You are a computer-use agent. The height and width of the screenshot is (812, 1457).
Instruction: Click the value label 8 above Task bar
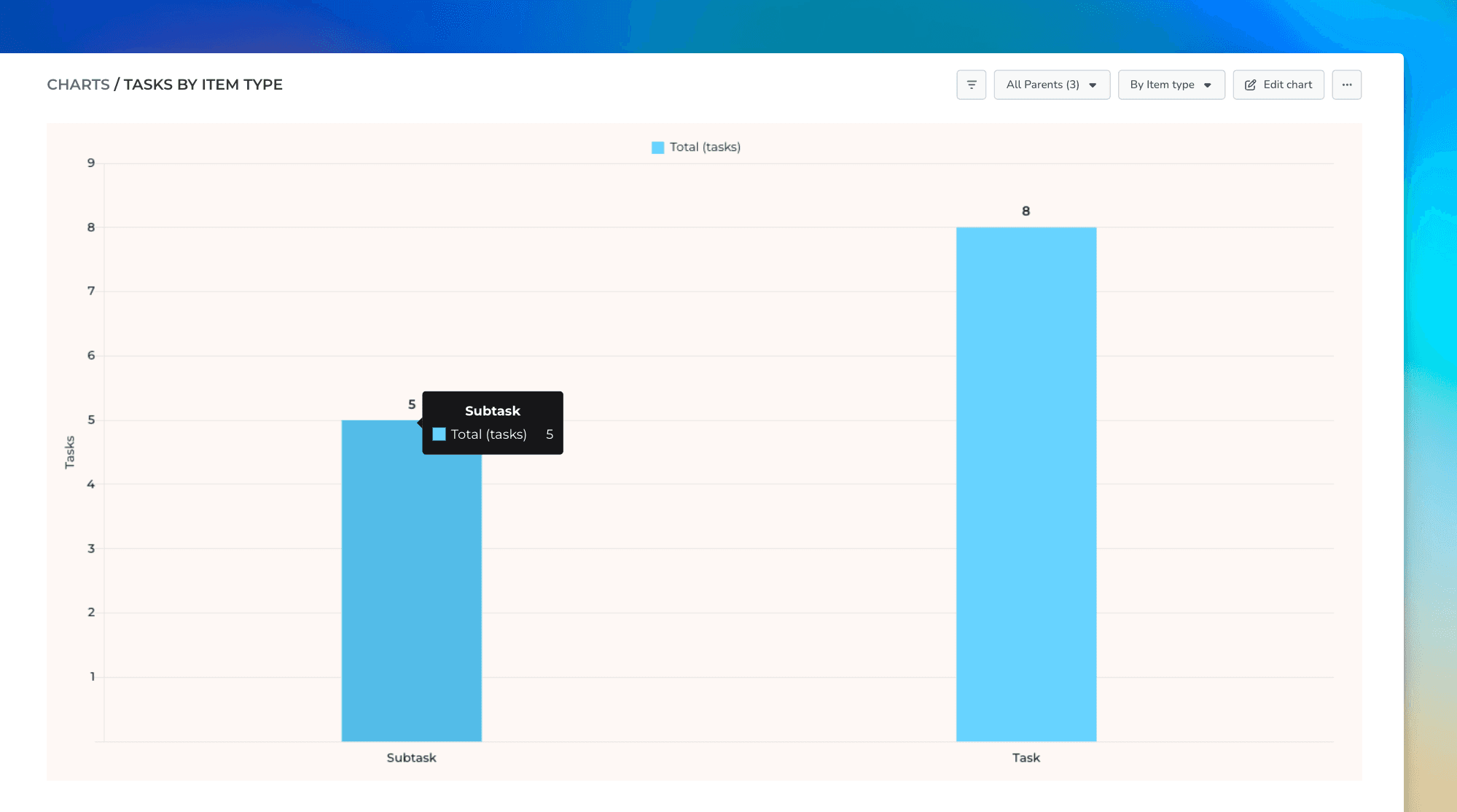click(1026, 211)
